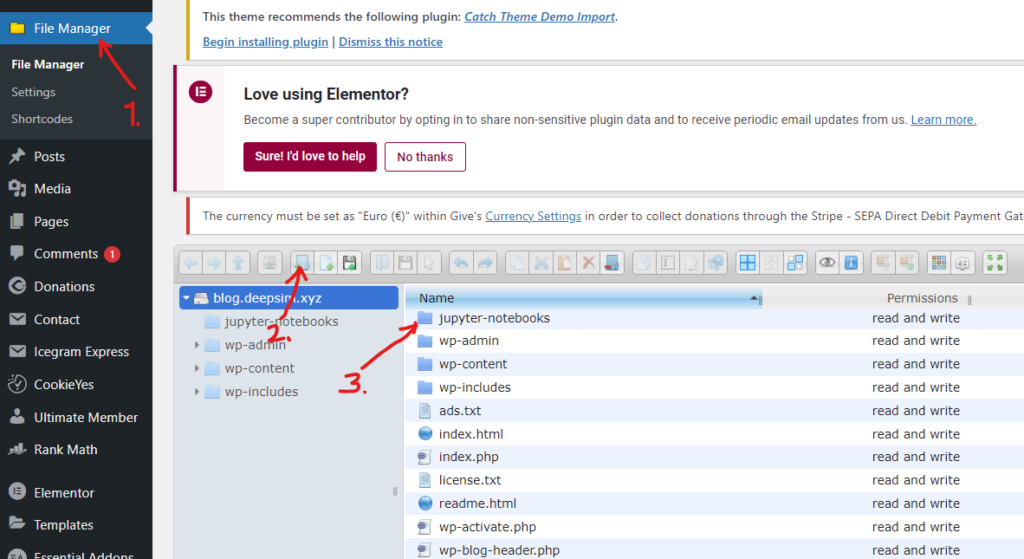Click the No thanks button
This screenshot has height=559, width=1024.
coord(425,157)
